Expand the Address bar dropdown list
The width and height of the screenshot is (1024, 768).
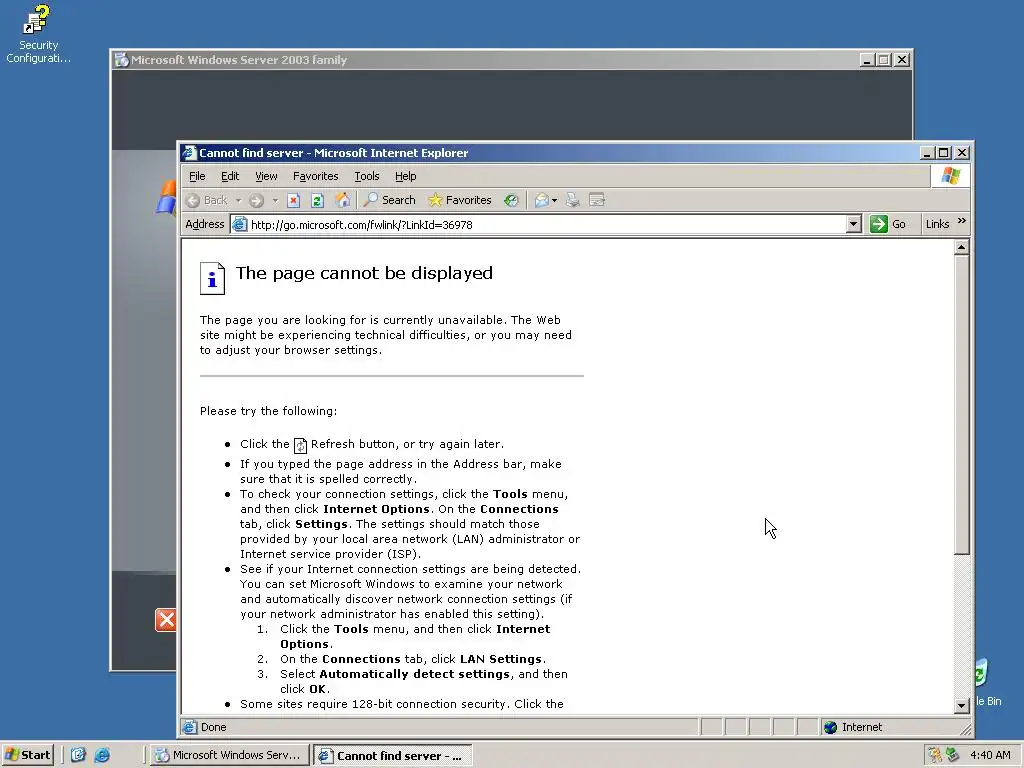click(854, 224)
